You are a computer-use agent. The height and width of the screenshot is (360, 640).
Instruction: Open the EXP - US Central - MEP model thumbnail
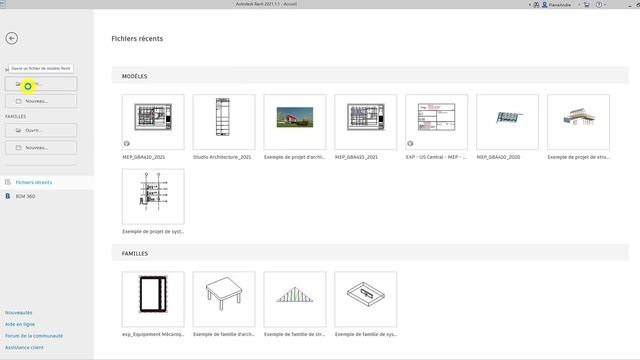(x=436, y=122)
